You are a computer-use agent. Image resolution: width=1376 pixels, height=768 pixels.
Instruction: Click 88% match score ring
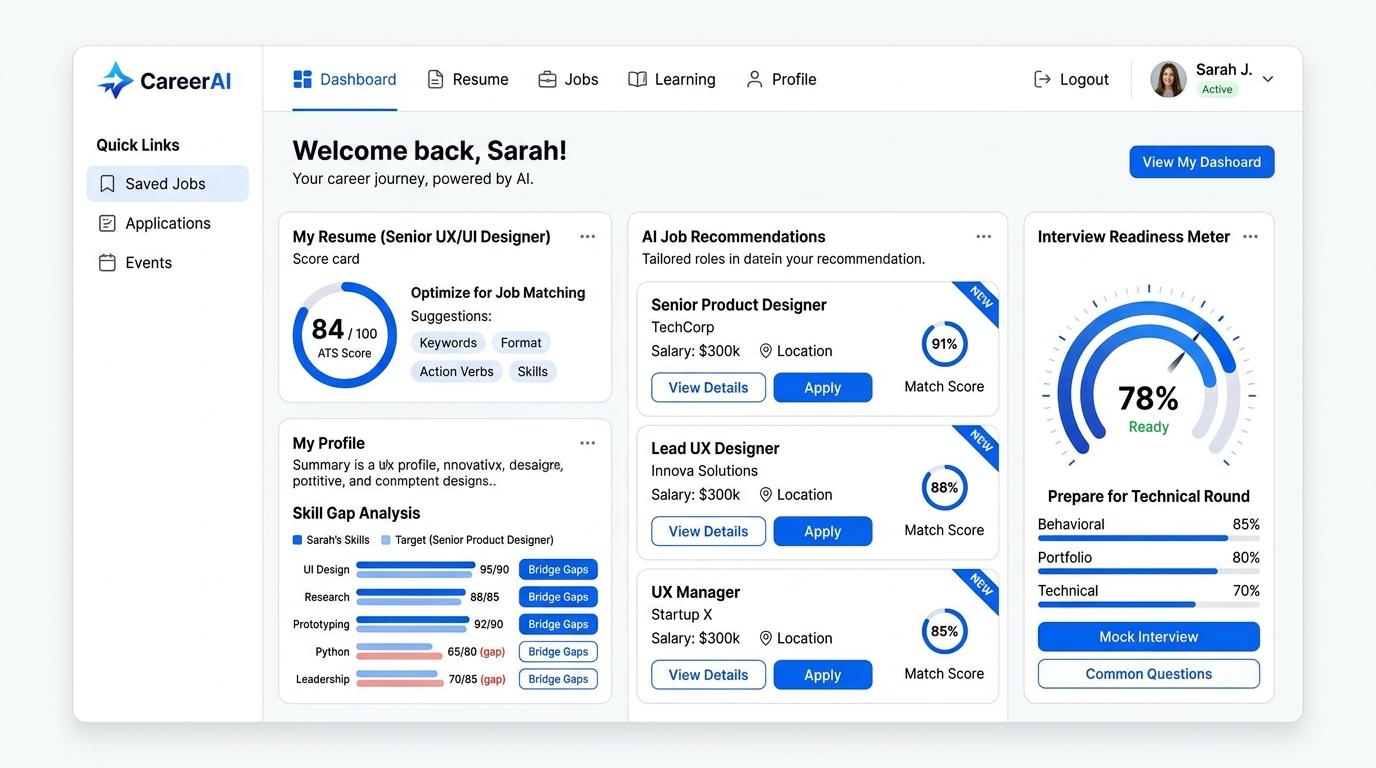click(944, 488)
